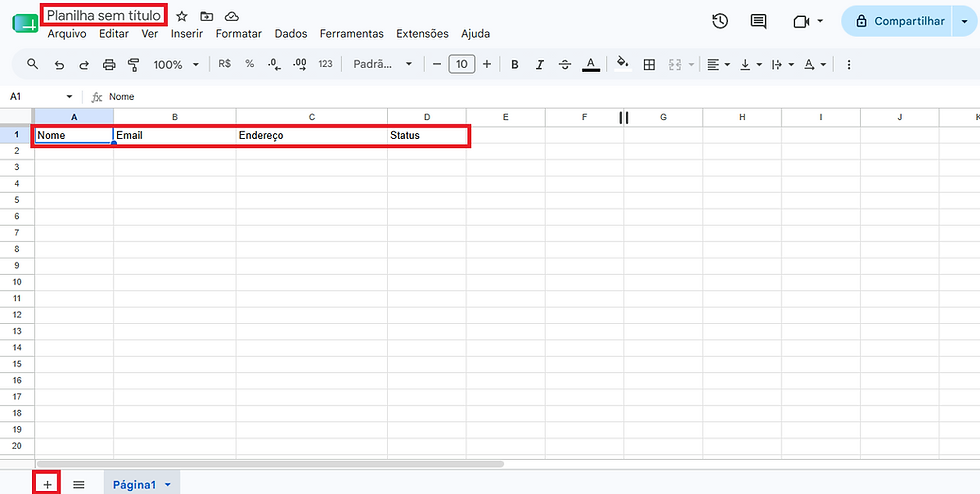Print the spreadsheet

pos(109,64)
